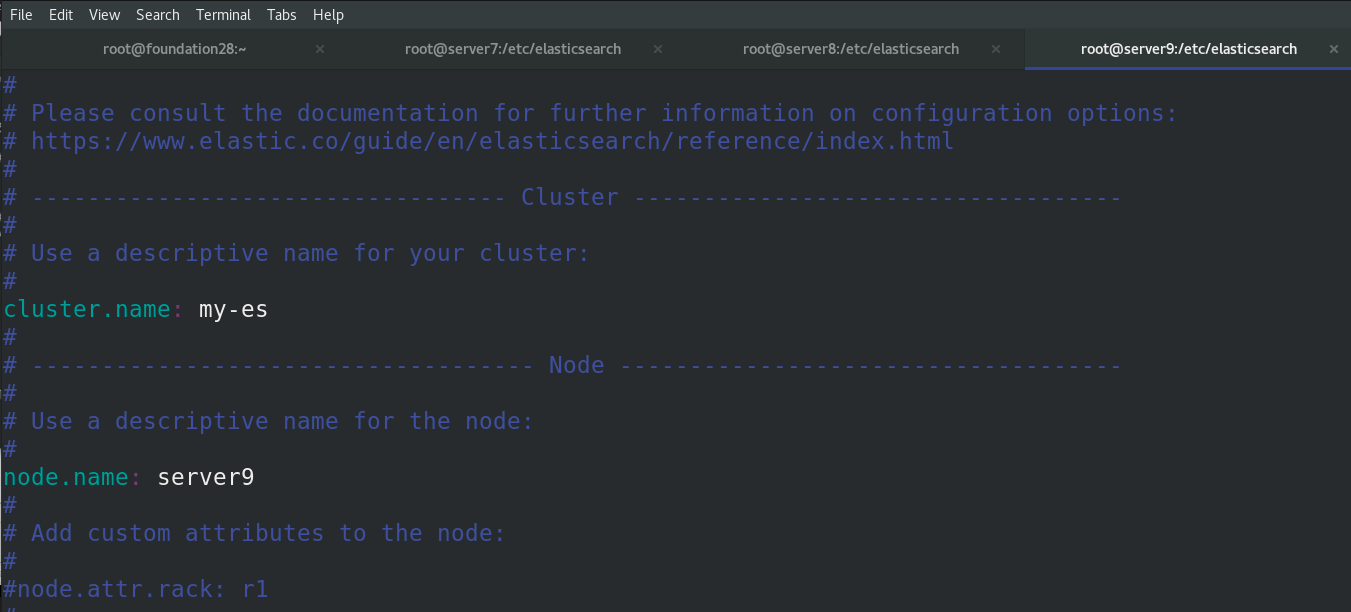Switch to root@server7 elasticsearch tab
Viewport: 1351px width, 612px height.
click(x=513, y=49)
